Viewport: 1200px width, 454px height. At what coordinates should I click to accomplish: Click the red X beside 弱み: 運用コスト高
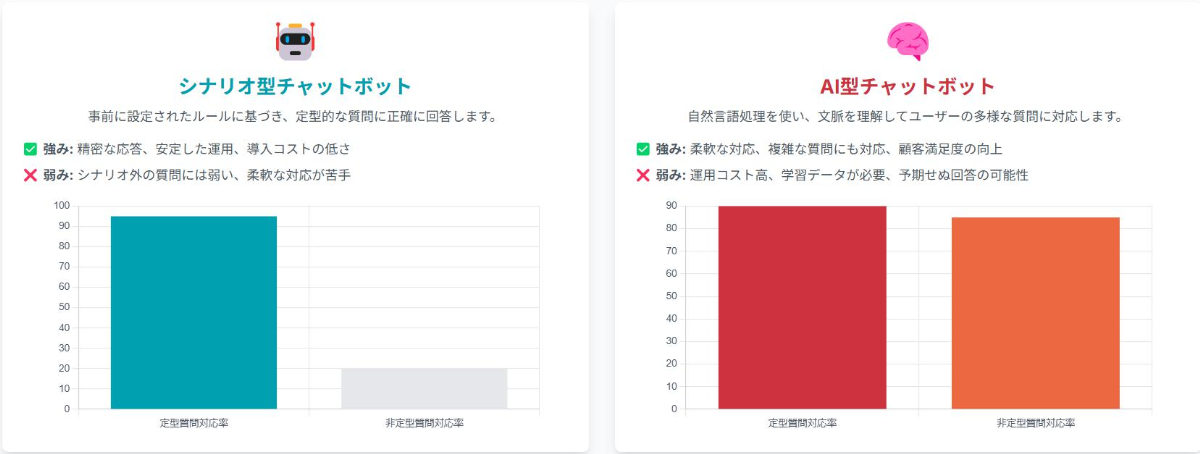pyautogui.click(x=643, y=175)
